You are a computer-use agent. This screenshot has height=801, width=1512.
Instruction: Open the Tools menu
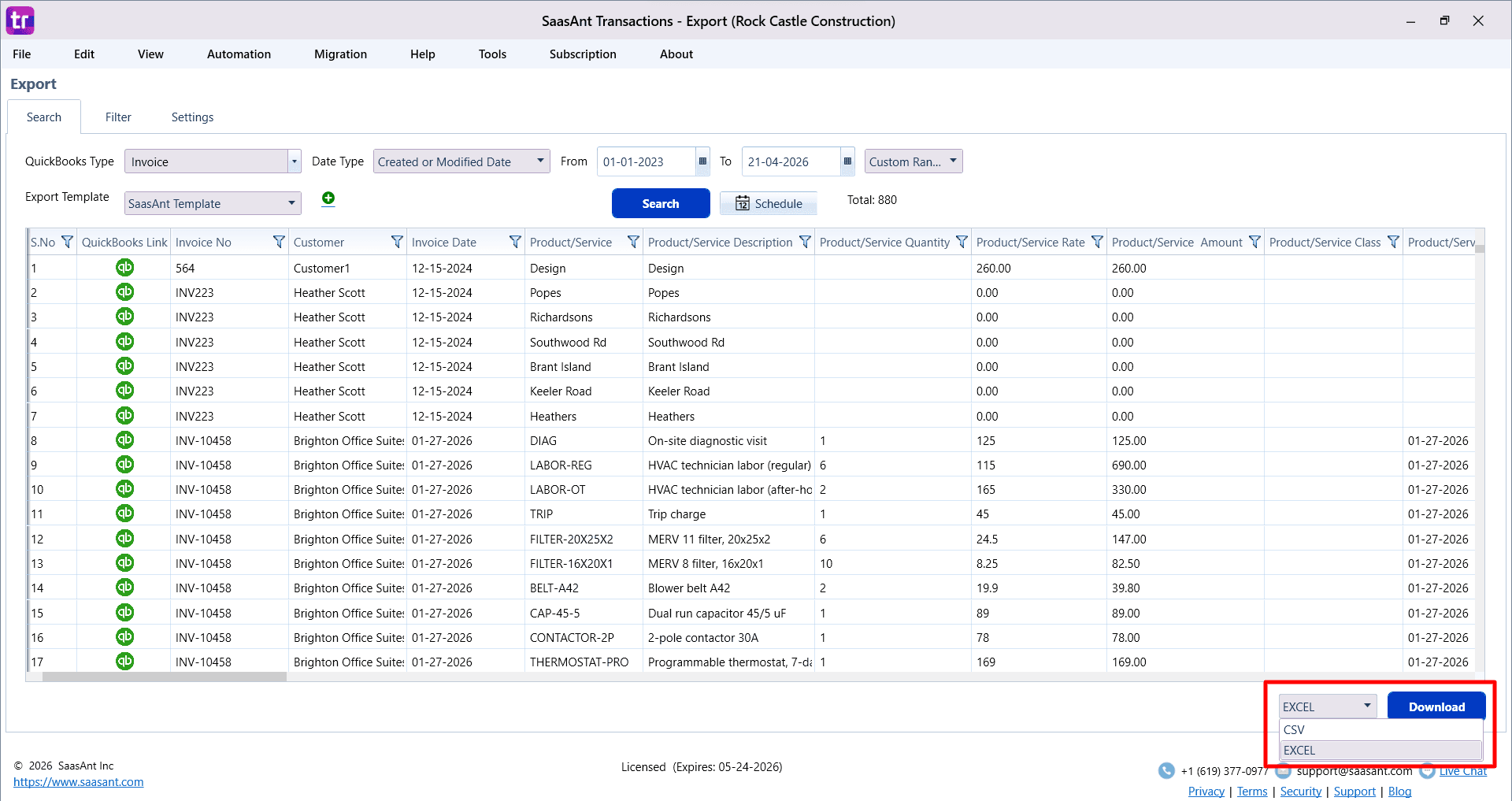point(492,54)
